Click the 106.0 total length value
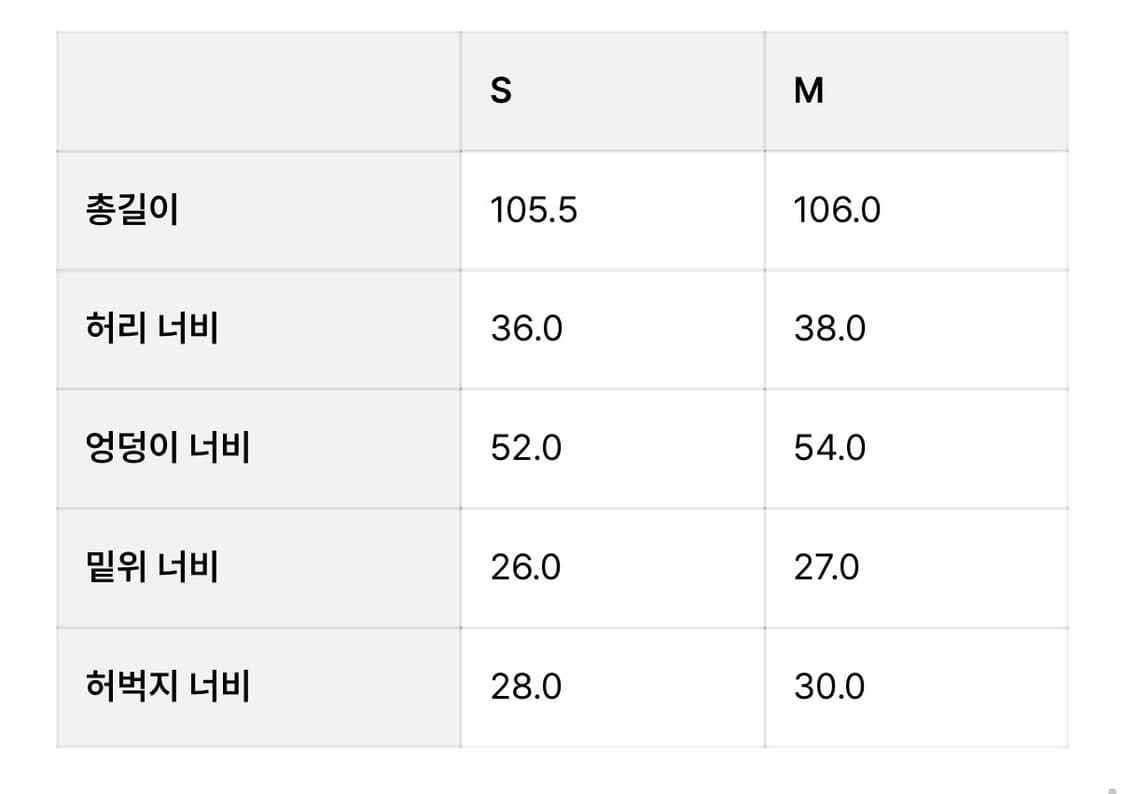This screenshot has width=1125, height=794. coord(837,210)
